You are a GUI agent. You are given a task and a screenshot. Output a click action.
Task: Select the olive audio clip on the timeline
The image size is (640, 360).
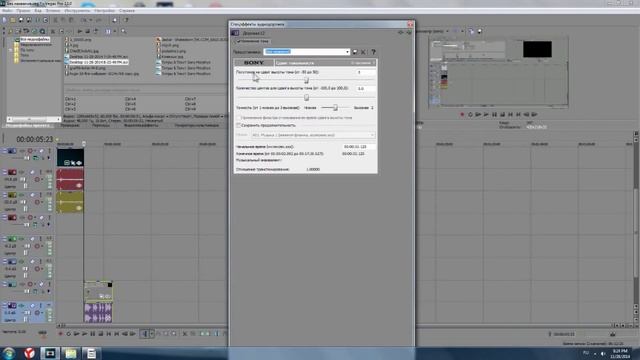70,202
